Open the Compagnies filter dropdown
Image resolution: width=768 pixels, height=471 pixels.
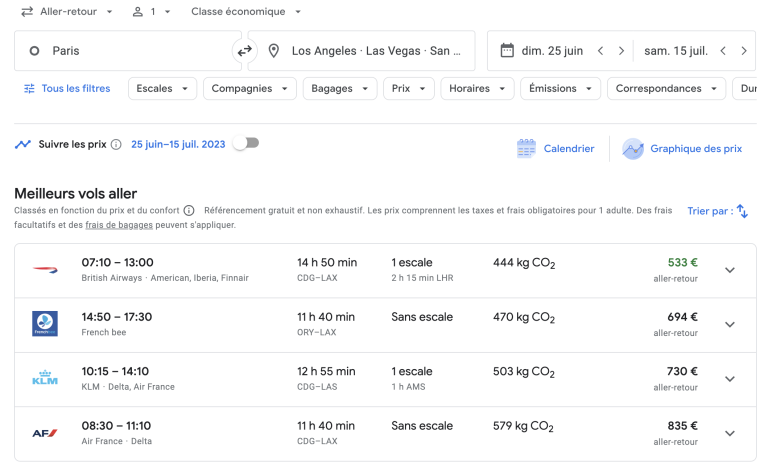(x=250, y=89)
